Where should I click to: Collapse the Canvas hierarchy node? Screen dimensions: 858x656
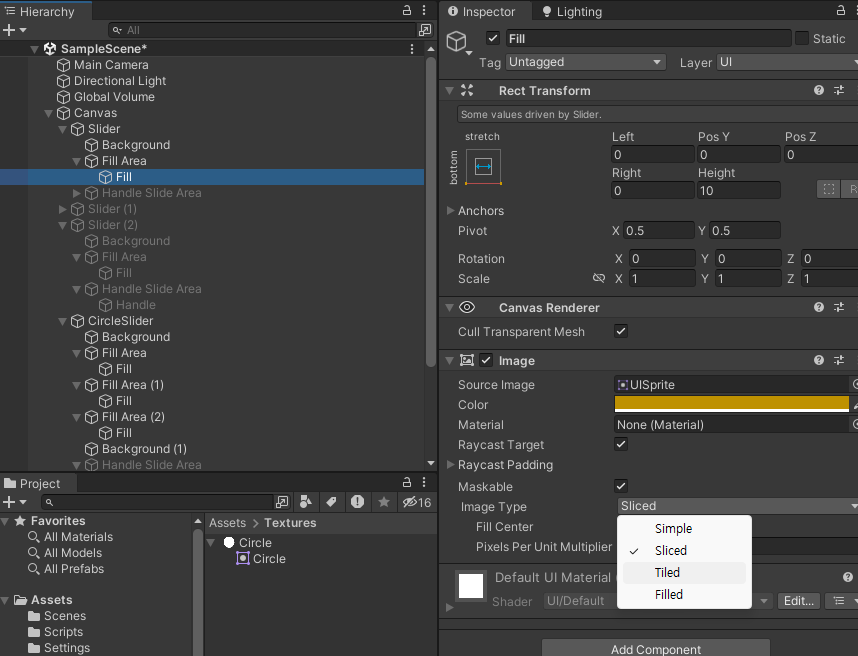coord(49,113)
